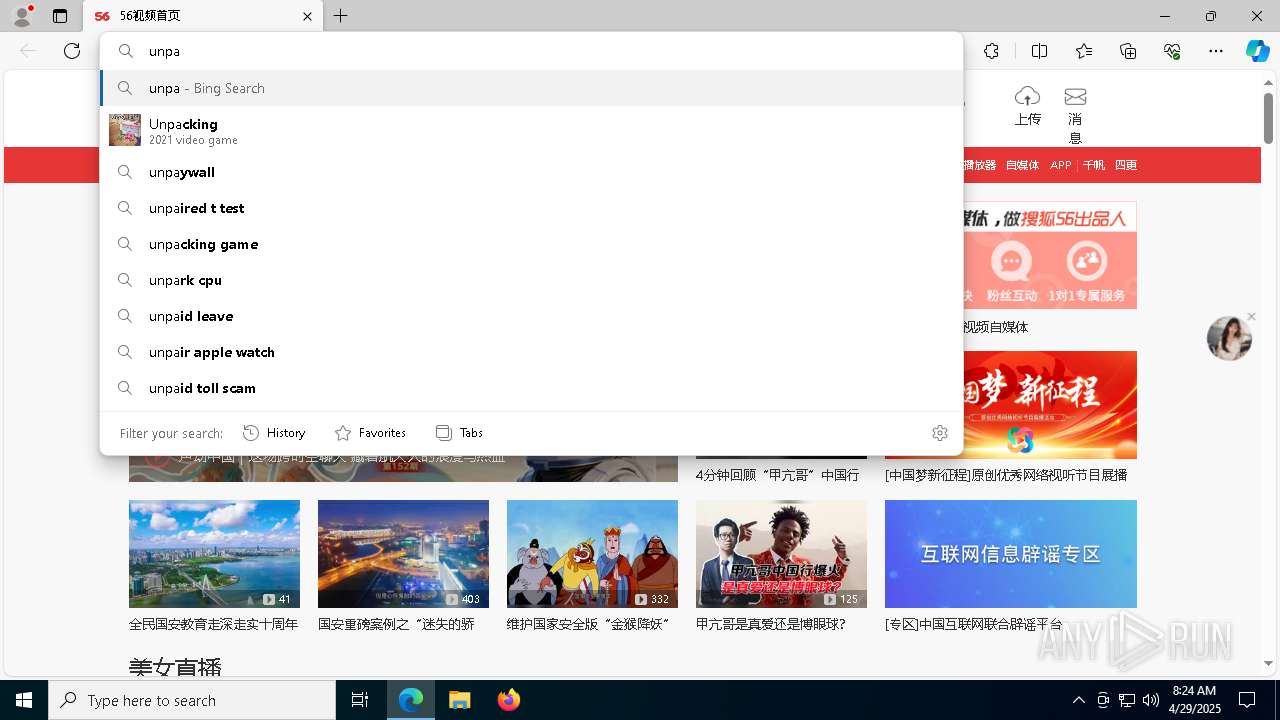Filter search by Tabs
The width and height of the screenshot is (1280, 720).
459,433
